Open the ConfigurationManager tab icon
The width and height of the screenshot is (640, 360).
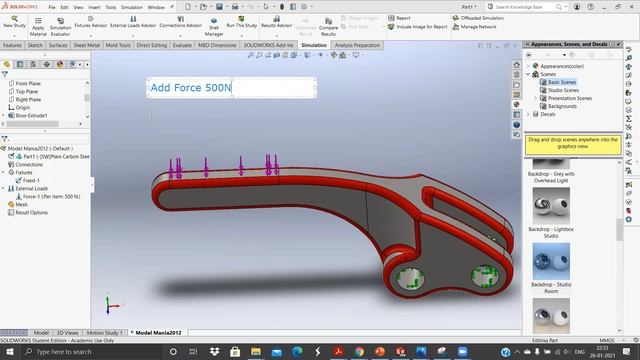click(33, 64)
